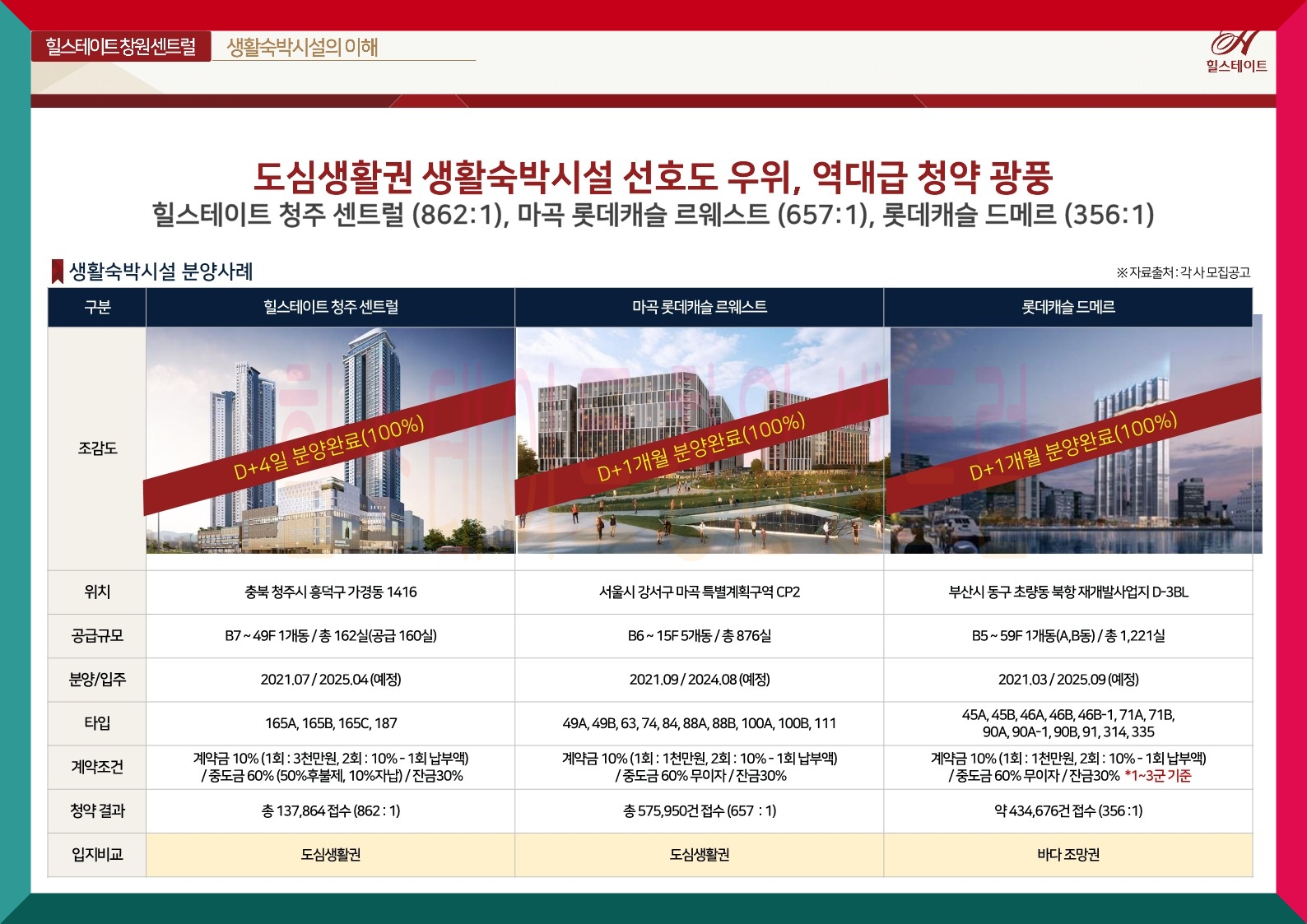
Task: Click the cell '서울시 강서구 마곡 특별계획구역 CP2'
Action: [x=700, y=592]
